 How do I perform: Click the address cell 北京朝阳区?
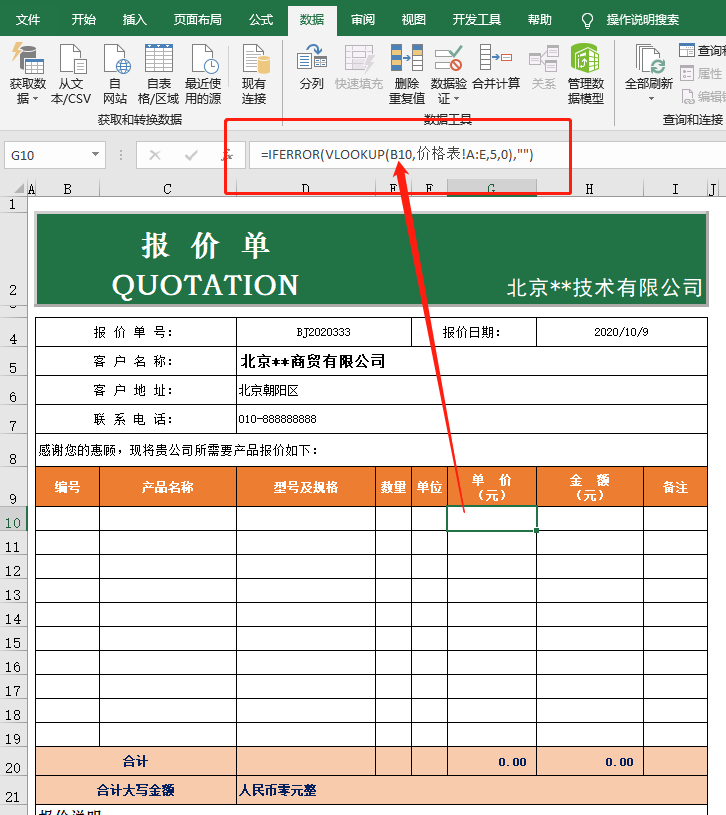[x=472, y=390]
